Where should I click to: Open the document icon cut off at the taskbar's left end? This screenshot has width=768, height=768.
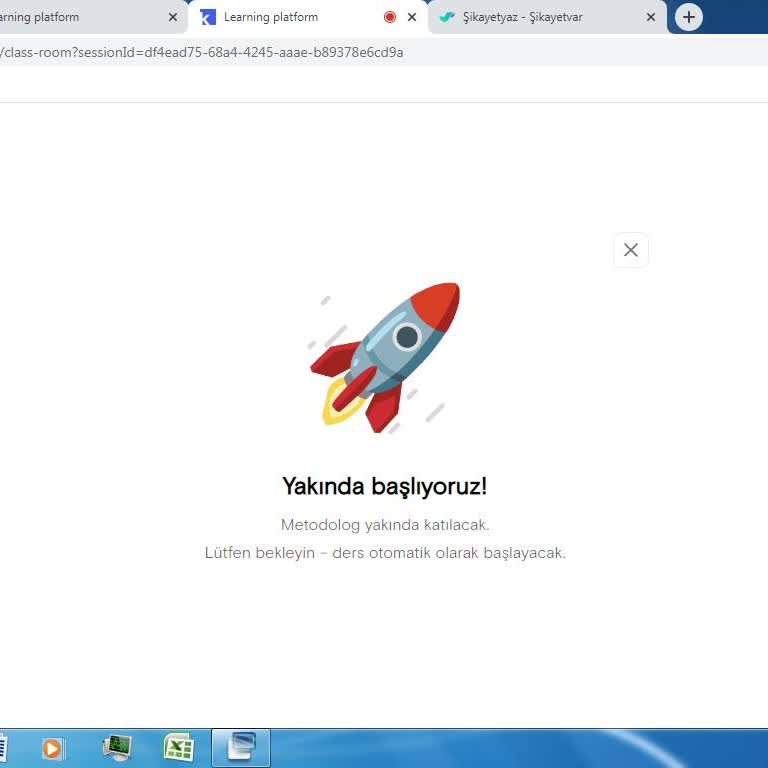click(3, 748)
